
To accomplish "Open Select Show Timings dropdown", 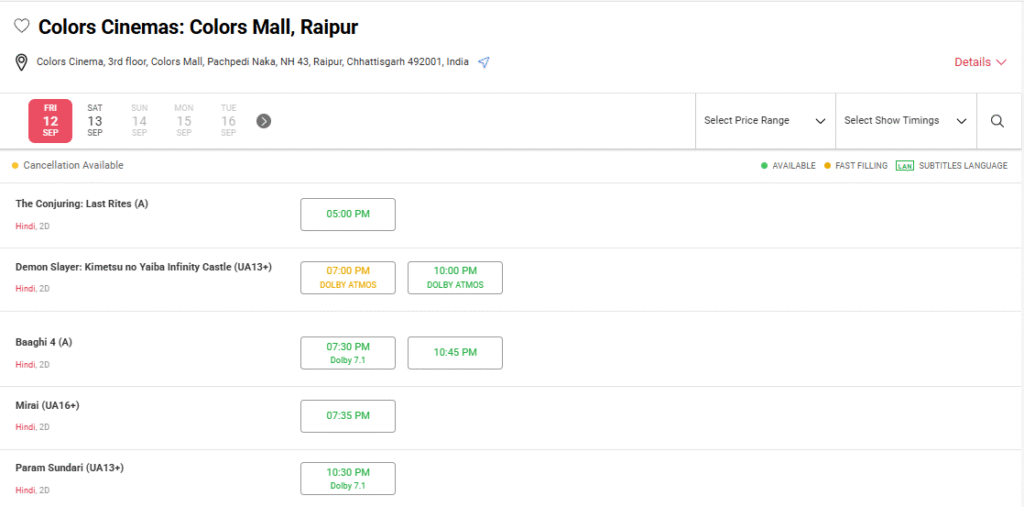I will [x=905, y=121].
